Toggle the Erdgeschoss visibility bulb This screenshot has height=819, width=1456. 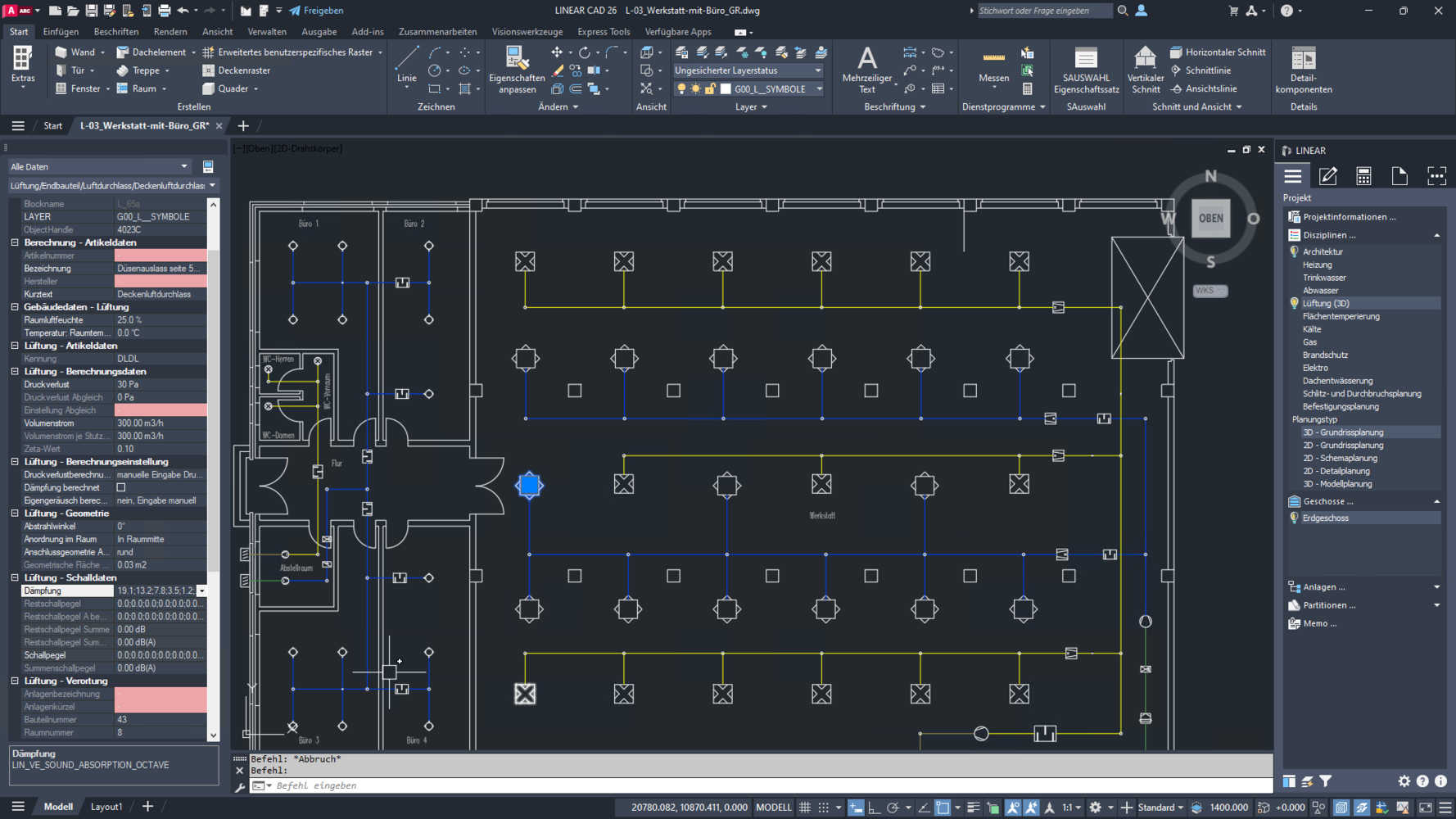(1295, 518)
